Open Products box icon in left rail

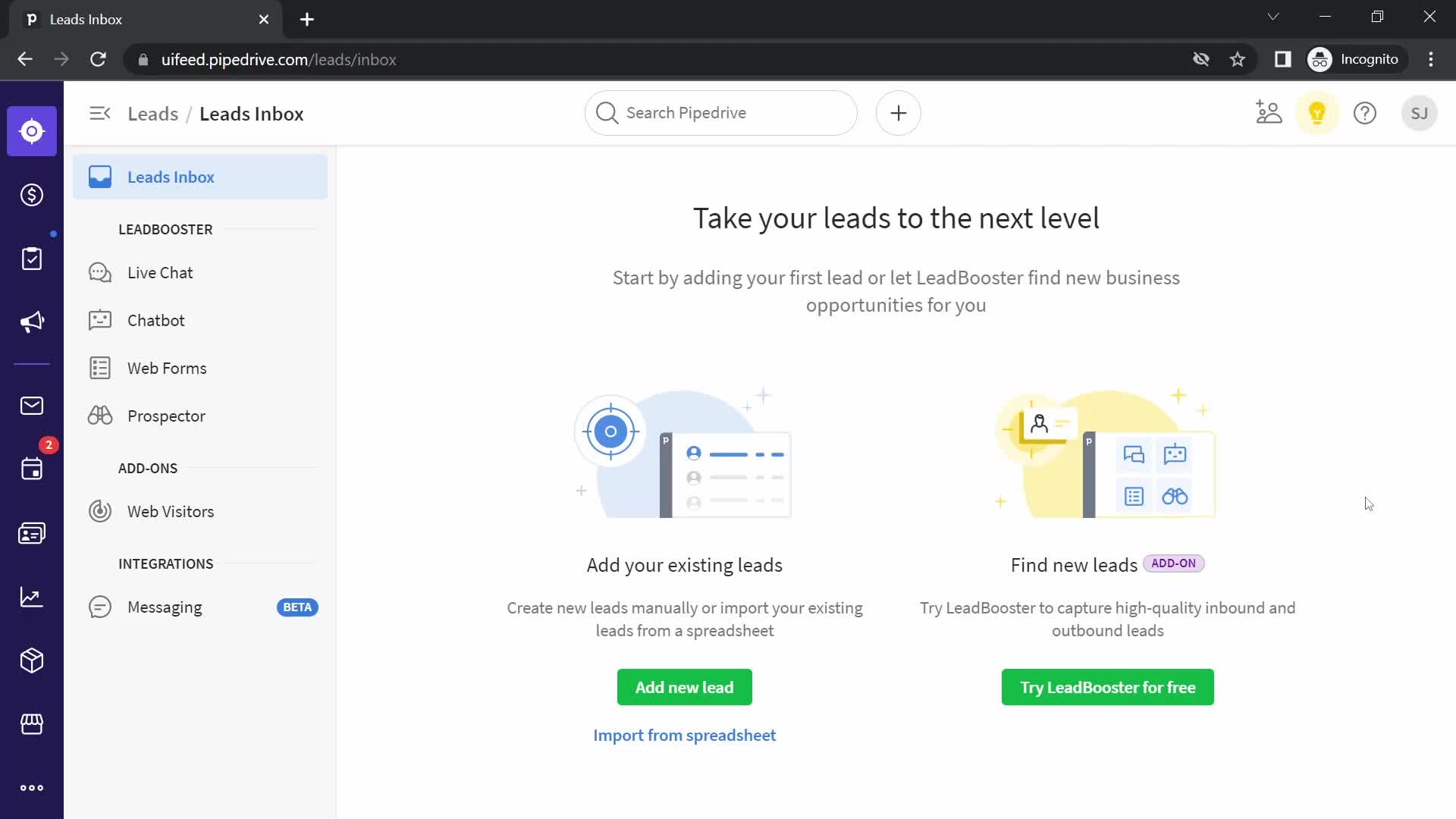[x=32, y=661]
